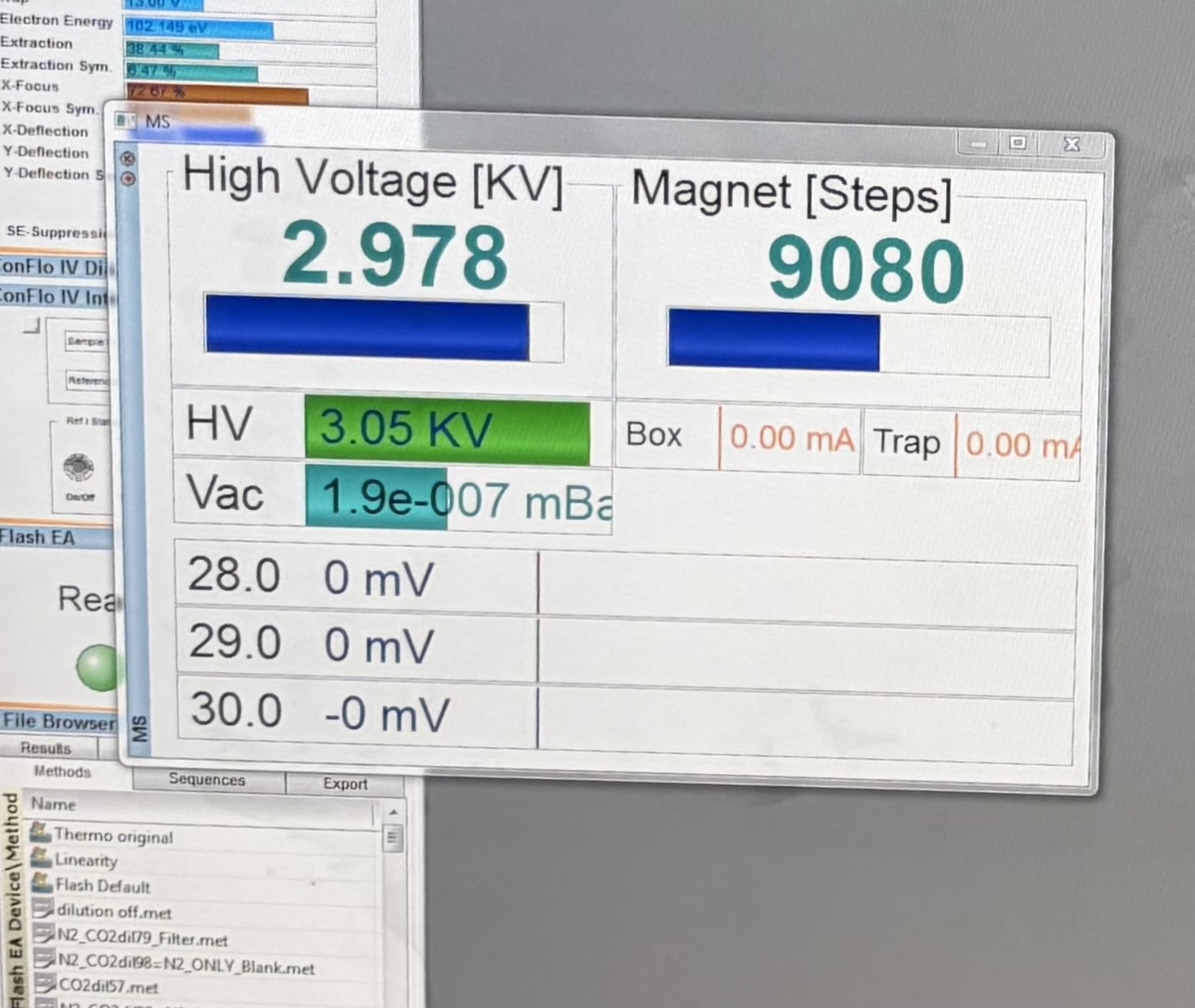Click the green HV 3.05 KV indicator
This screenshot has height=1008, width=1195.
[x=447, y=430]
